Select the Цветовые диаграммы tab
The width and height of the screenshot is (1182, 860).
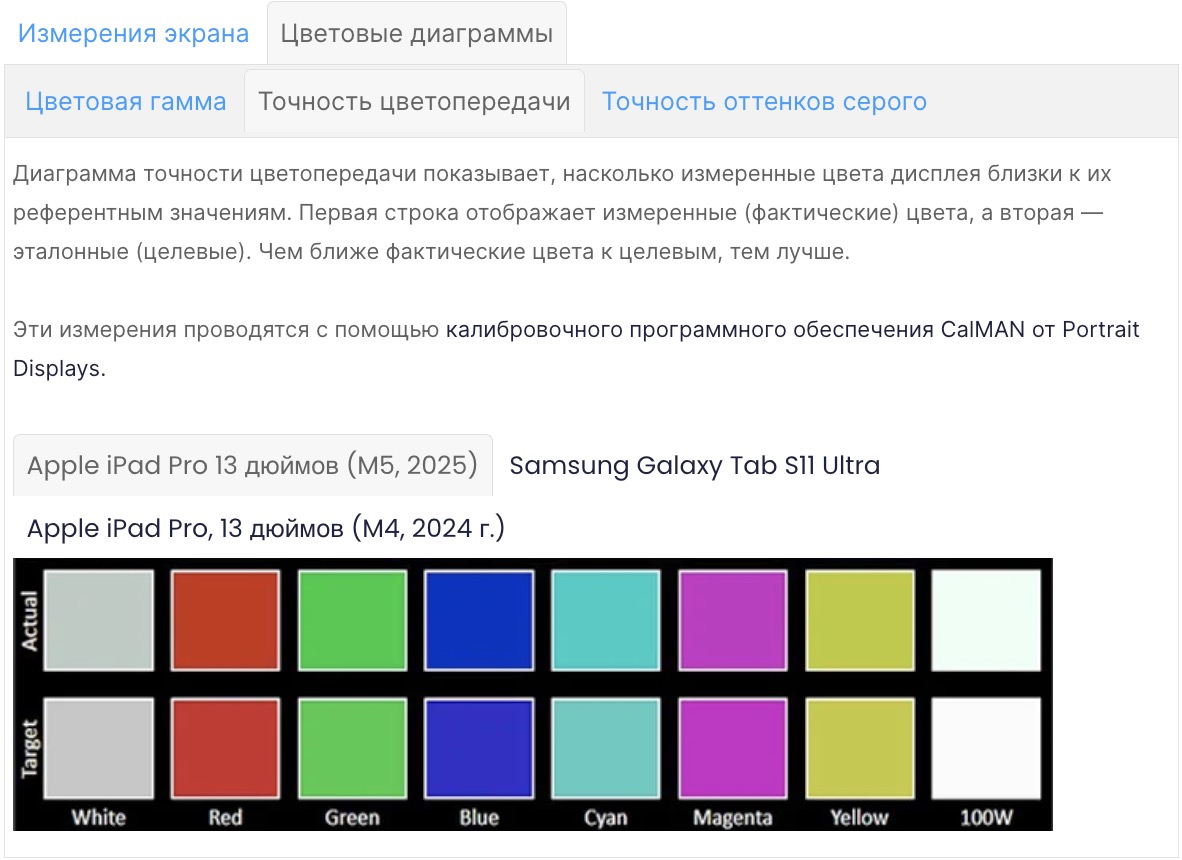[x=416, y=34]
